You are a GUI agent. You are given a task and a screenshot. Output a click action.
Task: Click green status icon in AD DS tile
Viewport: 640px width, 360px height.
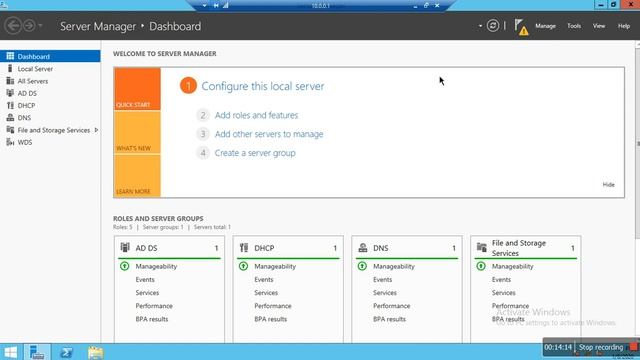coord(124,266)
